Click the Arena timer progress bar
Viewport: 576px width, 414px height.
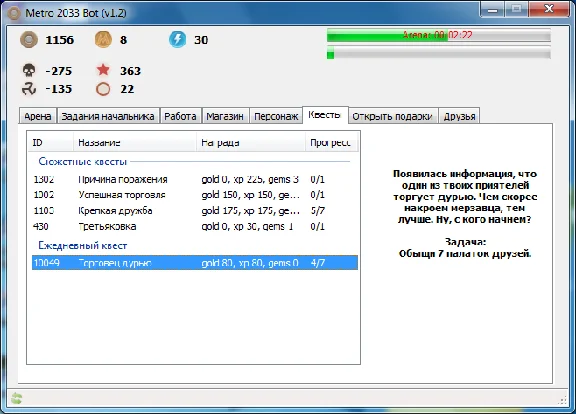click(439, 35)
